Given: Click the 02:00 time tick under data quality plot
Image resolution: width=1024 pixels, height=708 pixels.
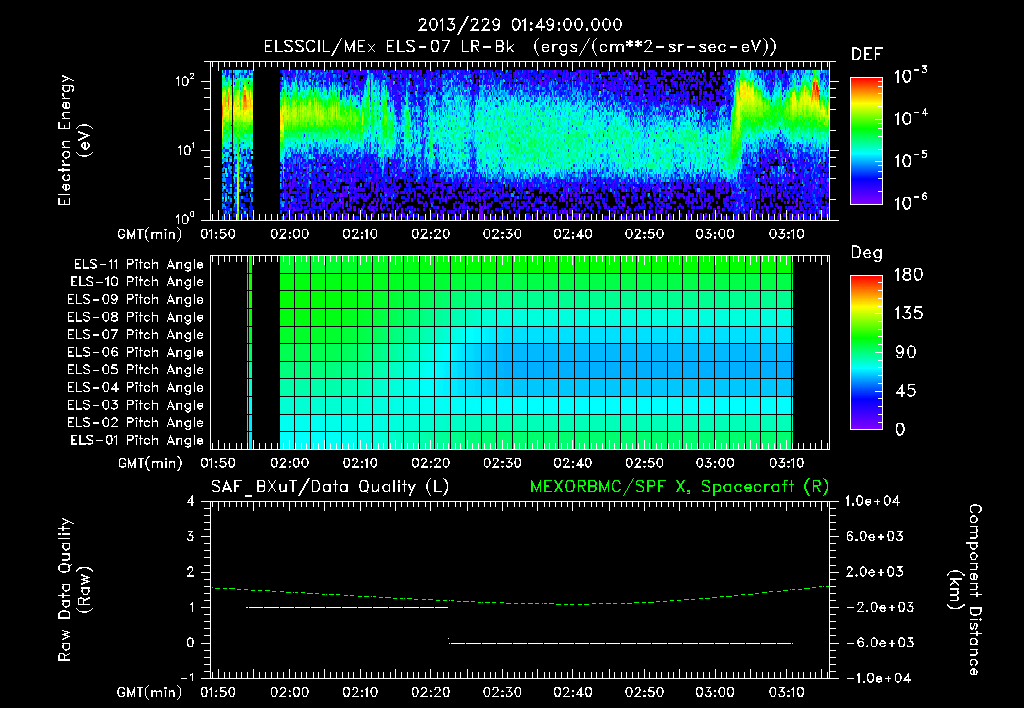Looking at the screenshot, I should 289,692.
